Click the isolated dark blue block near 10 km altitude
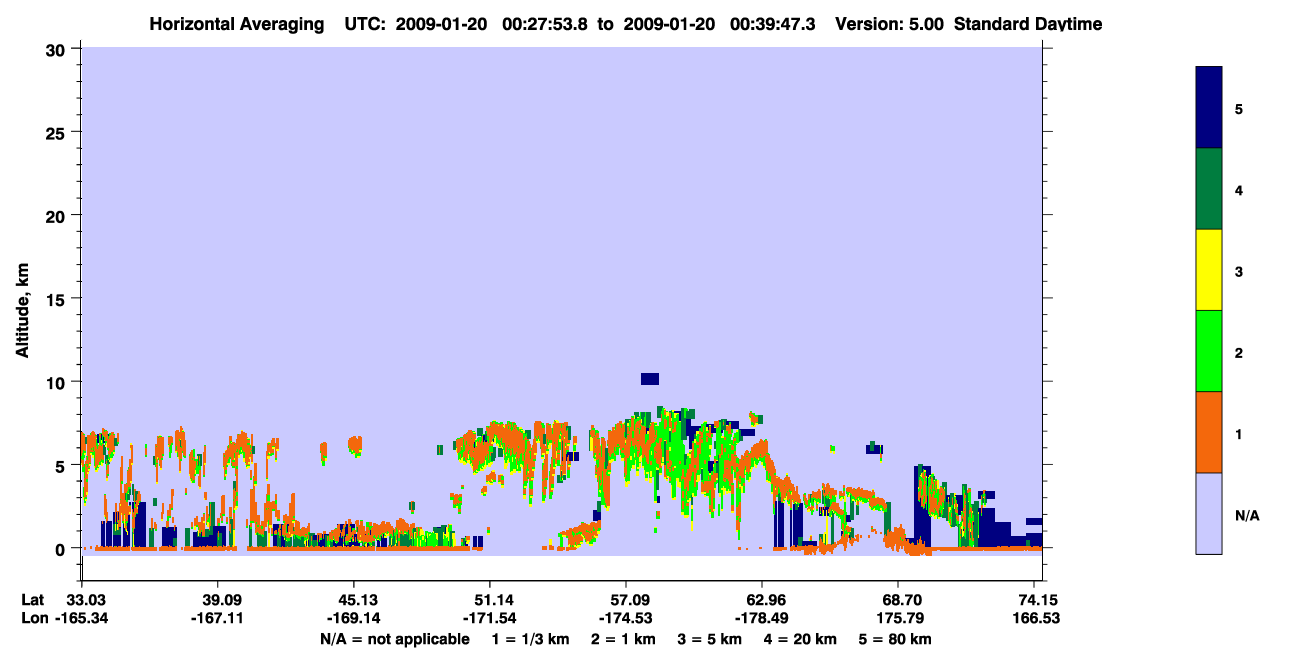 click(x=650, y=378)
